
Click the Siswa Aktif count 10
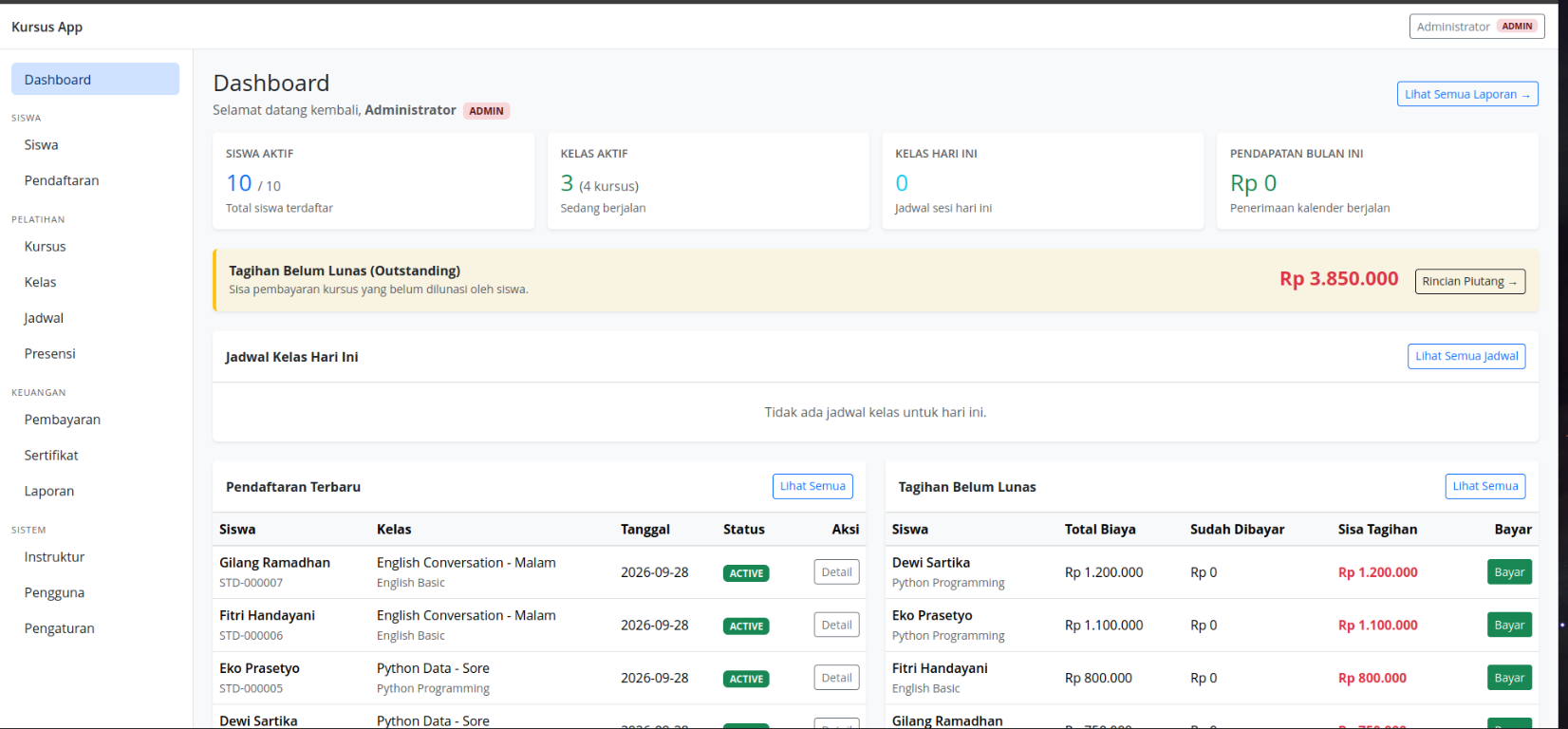(239, 183)
